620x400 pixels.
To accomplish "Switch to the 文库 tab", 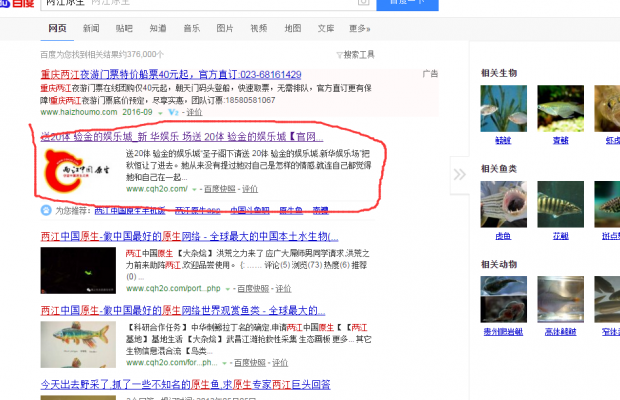I will click(326, 28).
